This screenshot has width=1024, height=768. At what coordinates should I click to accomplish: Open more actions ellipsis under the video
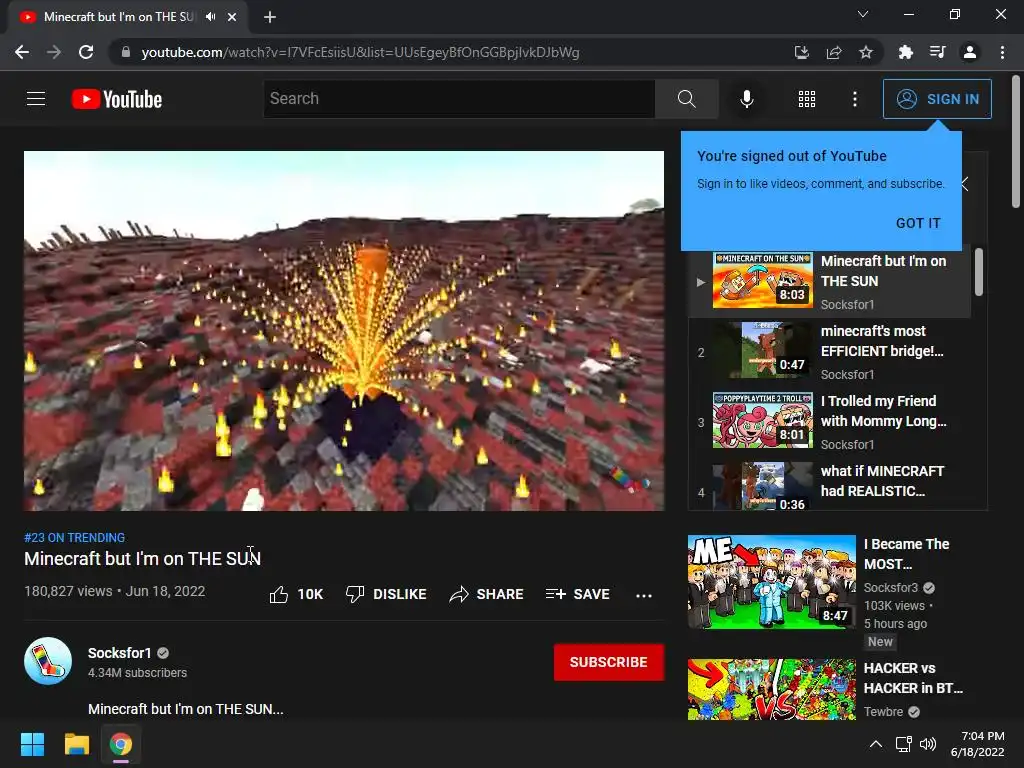pyautogui.click(x=644, y=595)
